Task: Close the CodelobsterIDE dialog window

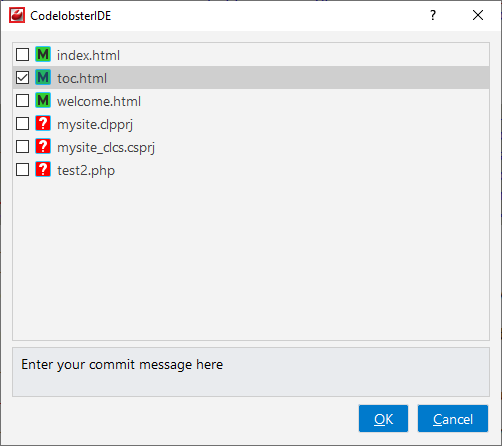Action: (478, 15)
